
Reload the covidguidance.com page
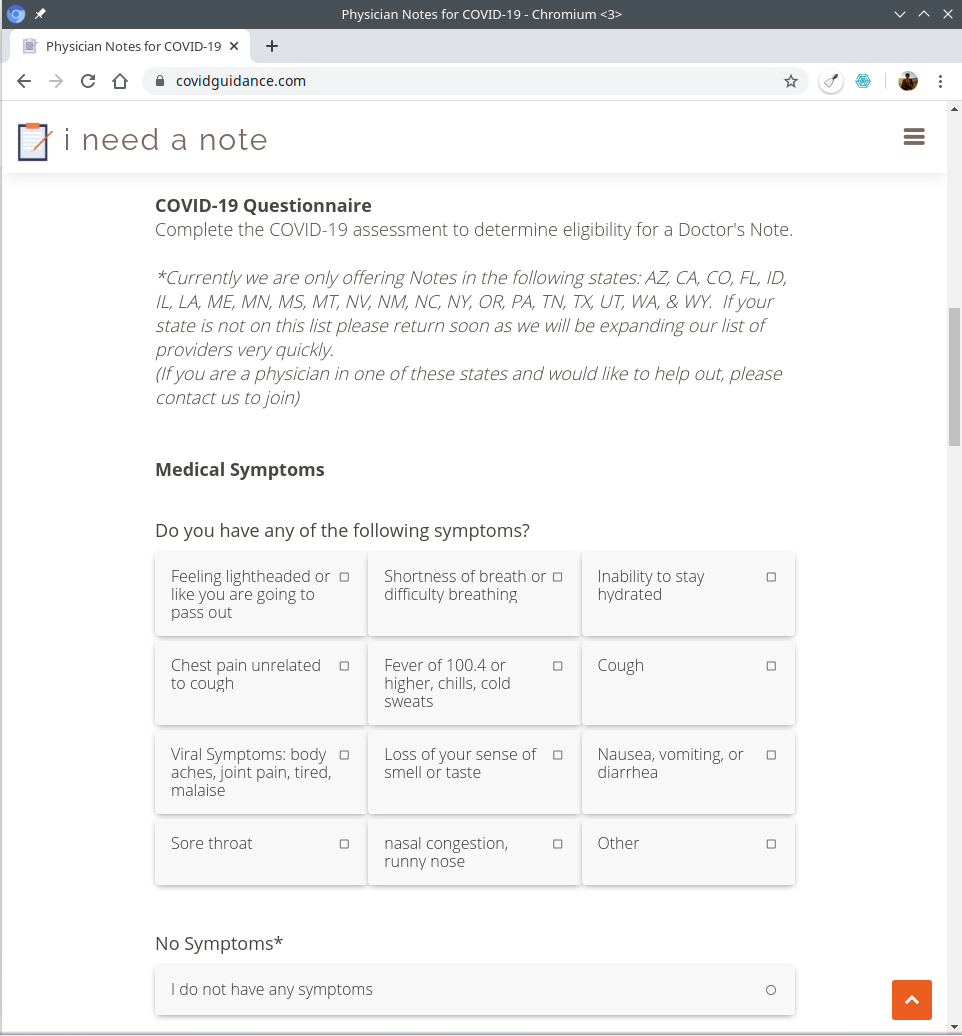(88, 81)
